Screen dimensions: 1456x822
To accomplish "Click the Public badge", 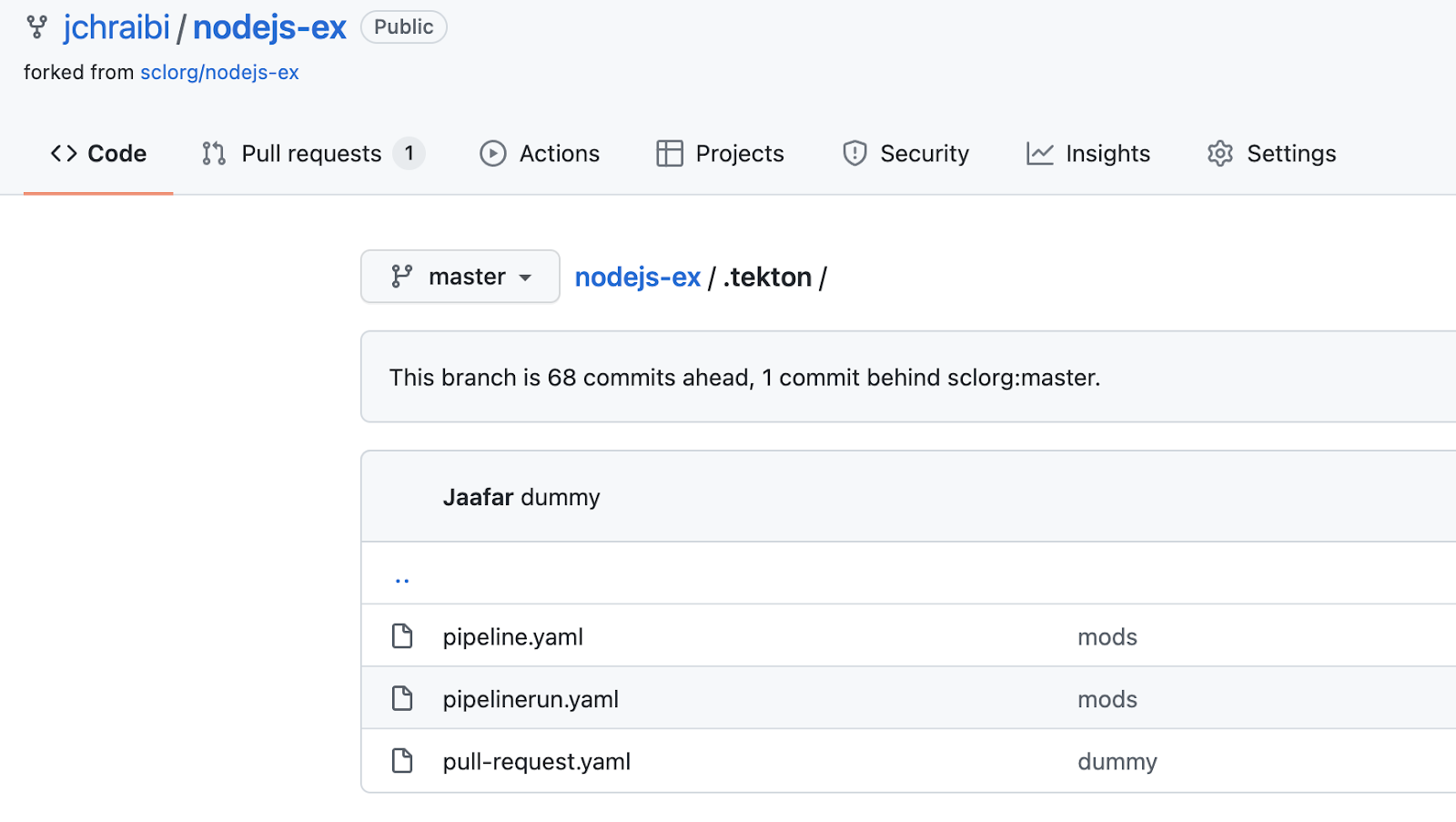I will tap(403, 26).
